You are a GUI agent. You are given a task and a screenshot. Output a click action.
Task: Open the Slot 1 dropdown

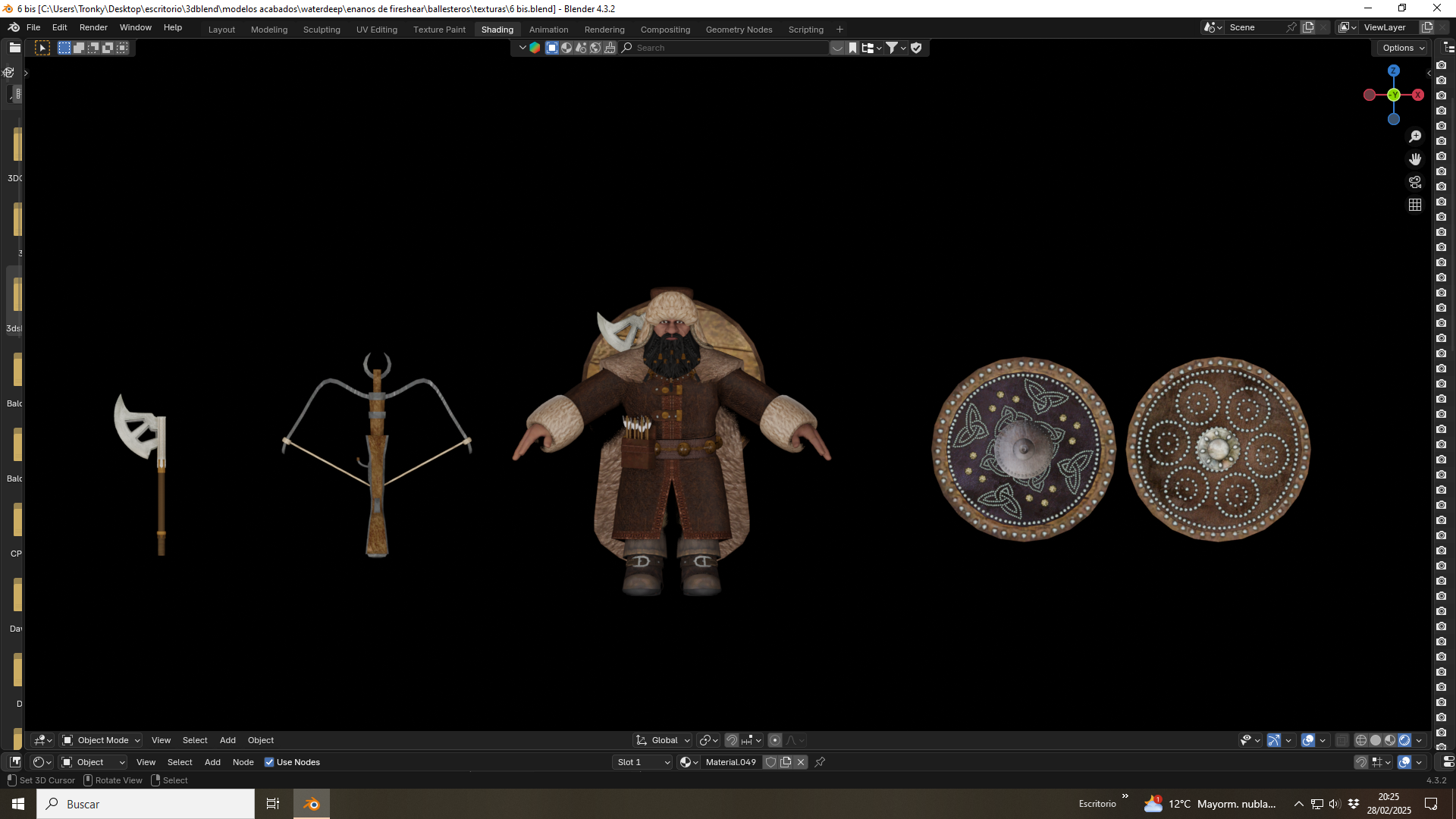pos(642,762)
